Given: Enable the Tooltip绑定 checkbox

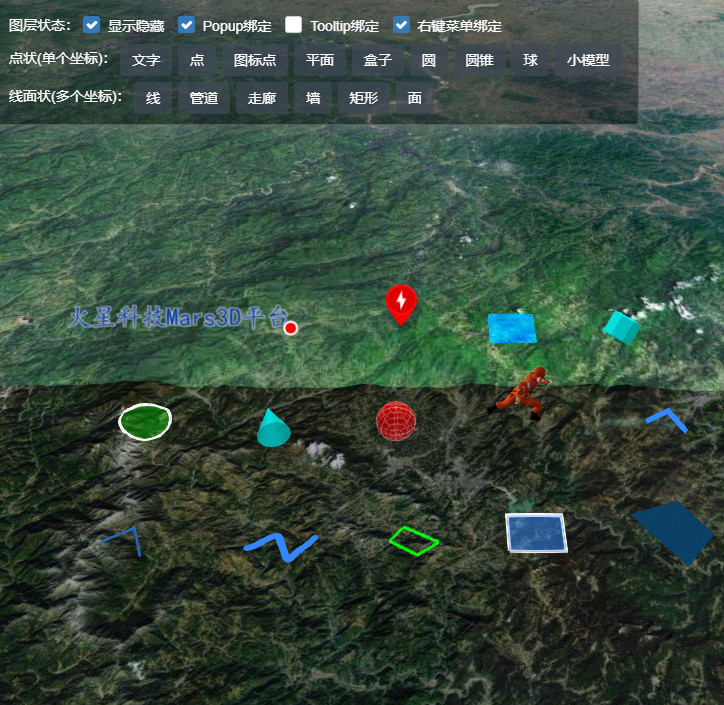Looking at the screenshot, I should (293, 25).
